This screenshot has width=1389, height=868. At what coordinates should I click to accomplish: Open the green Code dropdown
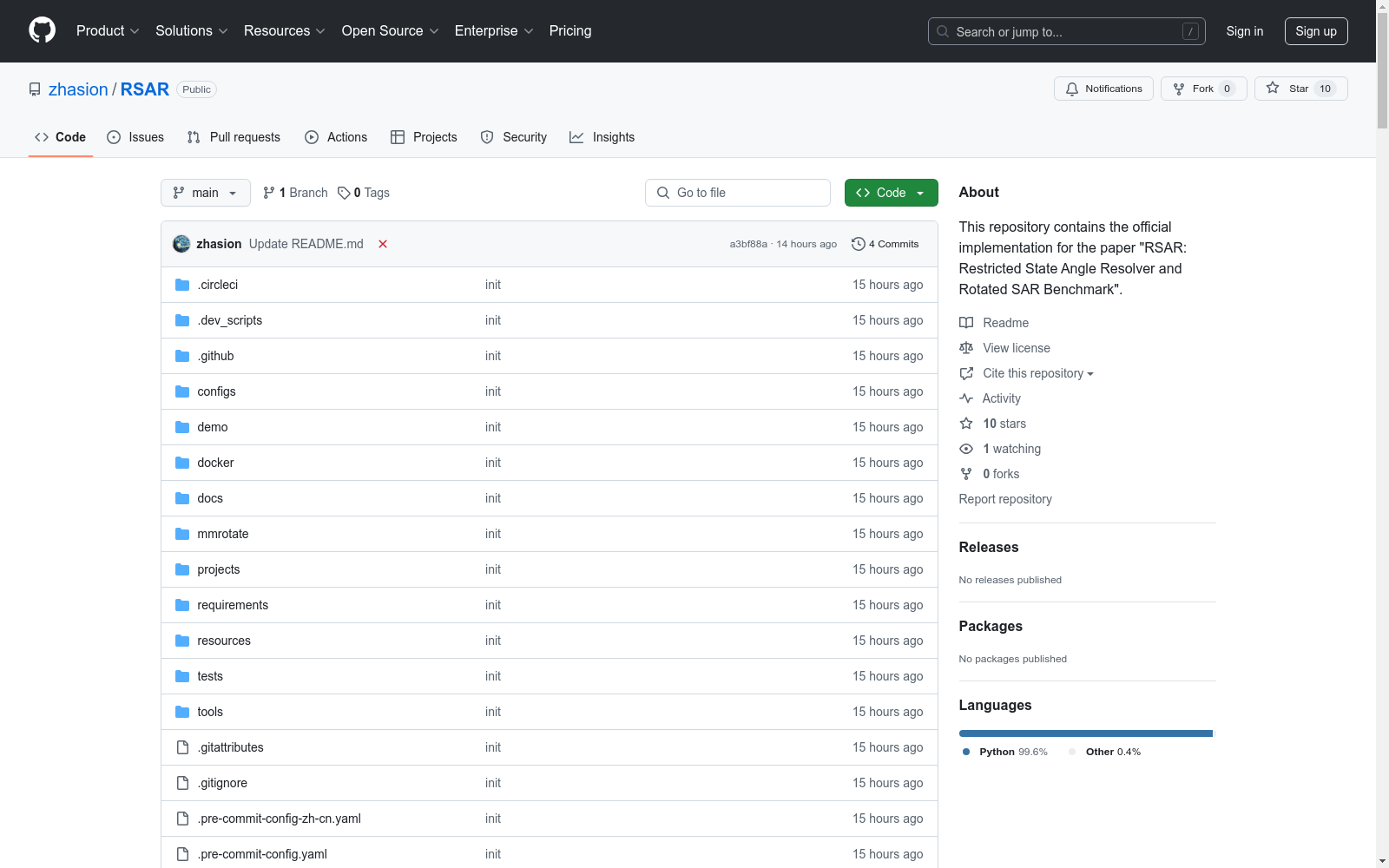click(891, 193)
